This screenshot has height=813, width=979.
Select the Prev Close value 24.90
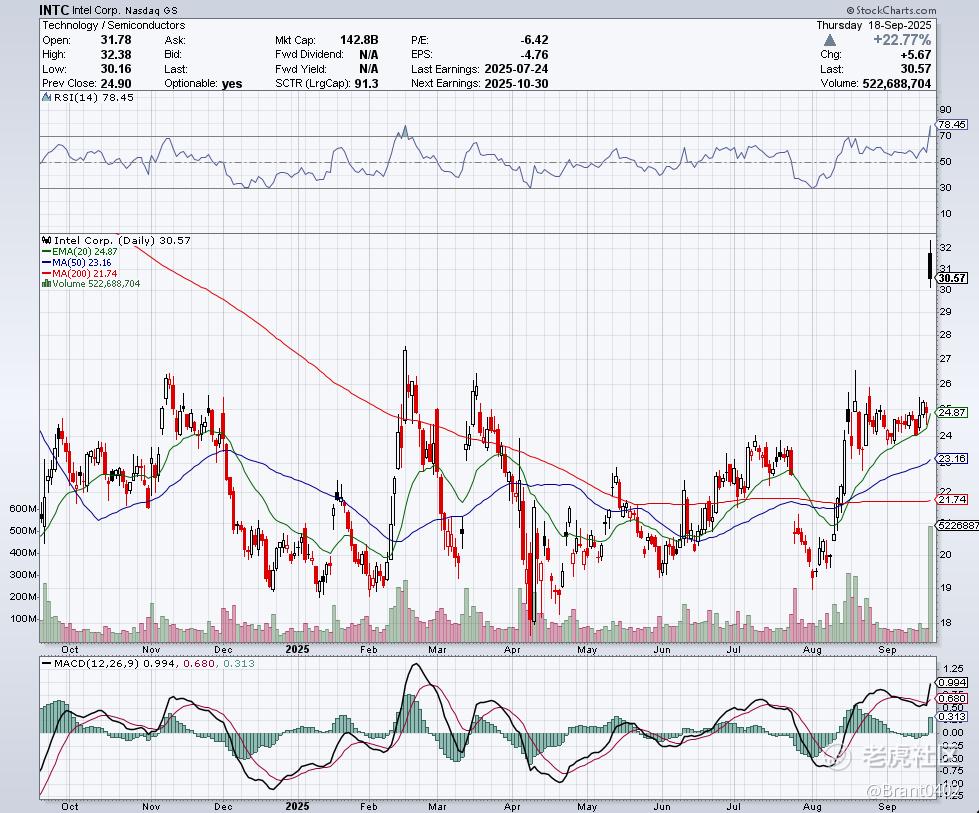pyautogui.click(x=116, y=83)
